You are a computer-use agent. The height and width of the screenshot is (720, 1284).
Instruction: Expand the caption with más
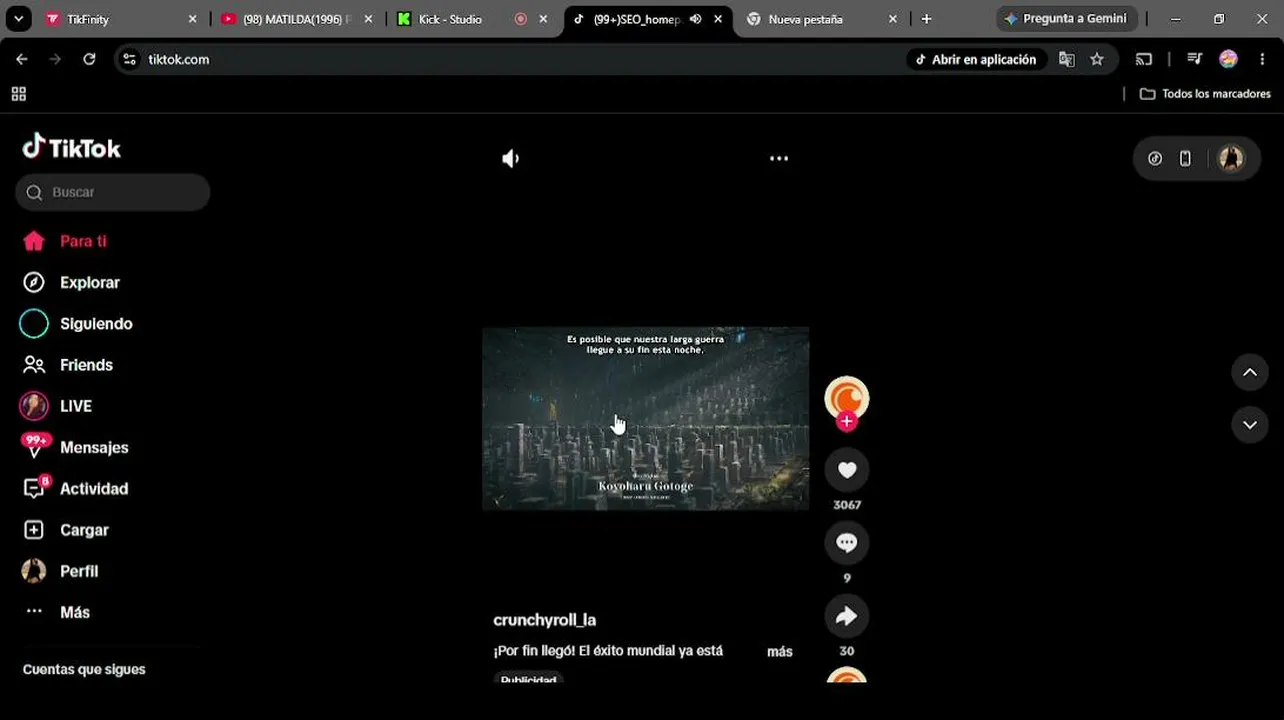780,652
